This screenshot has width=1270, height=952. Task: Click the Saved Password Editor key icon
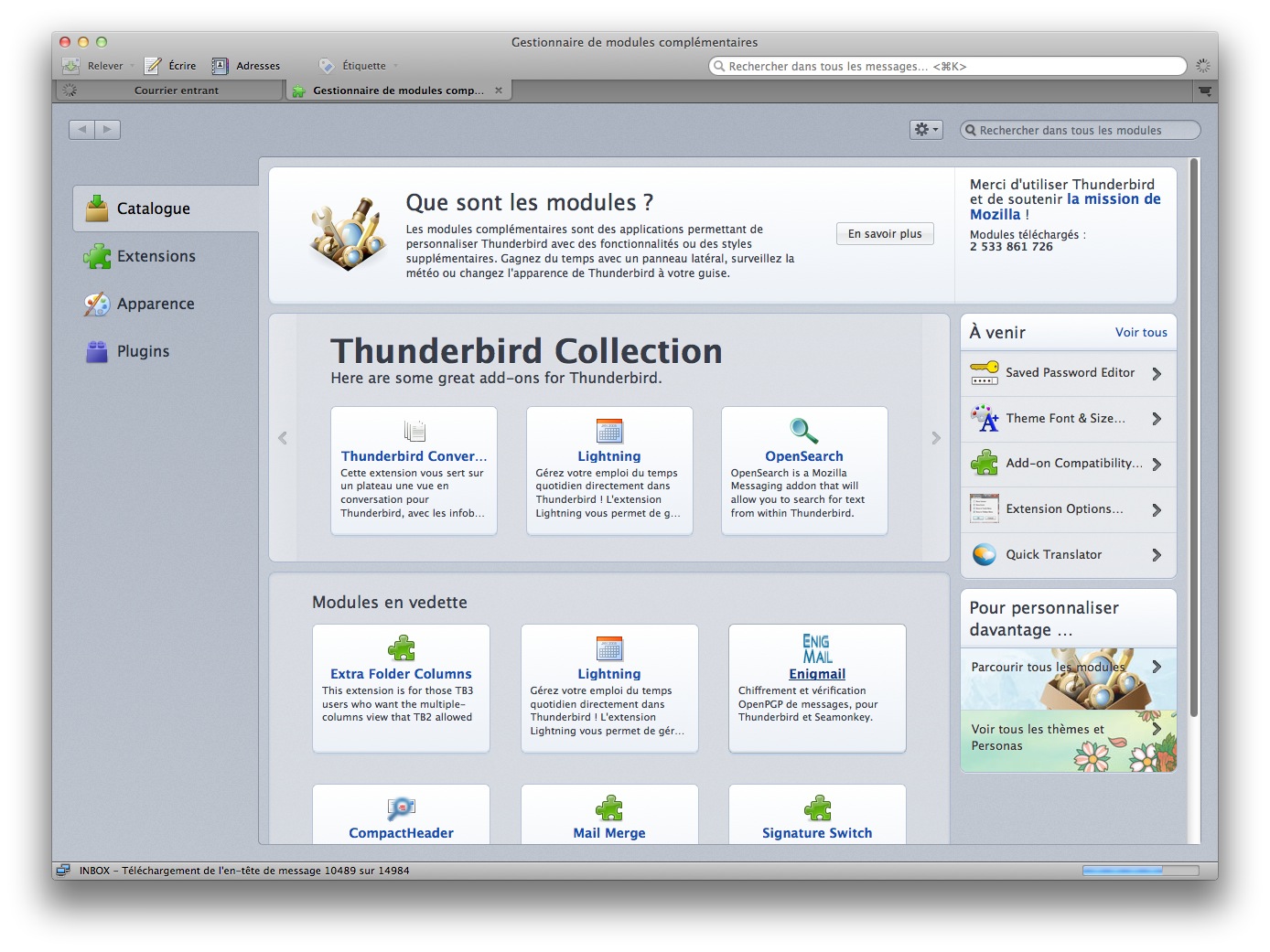tap(985, 373)
